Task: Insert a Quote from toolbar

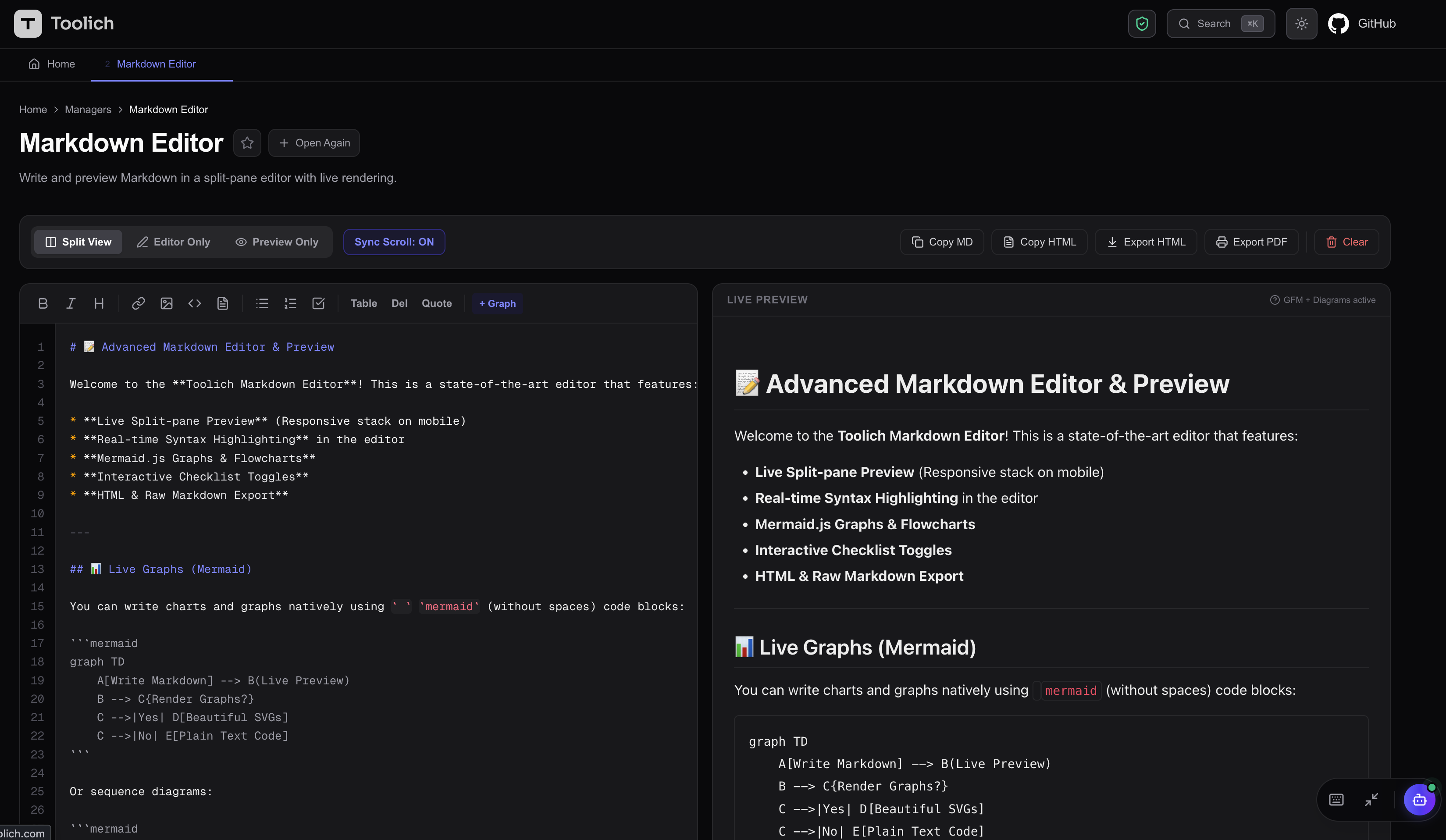Action: coord(437,303)
